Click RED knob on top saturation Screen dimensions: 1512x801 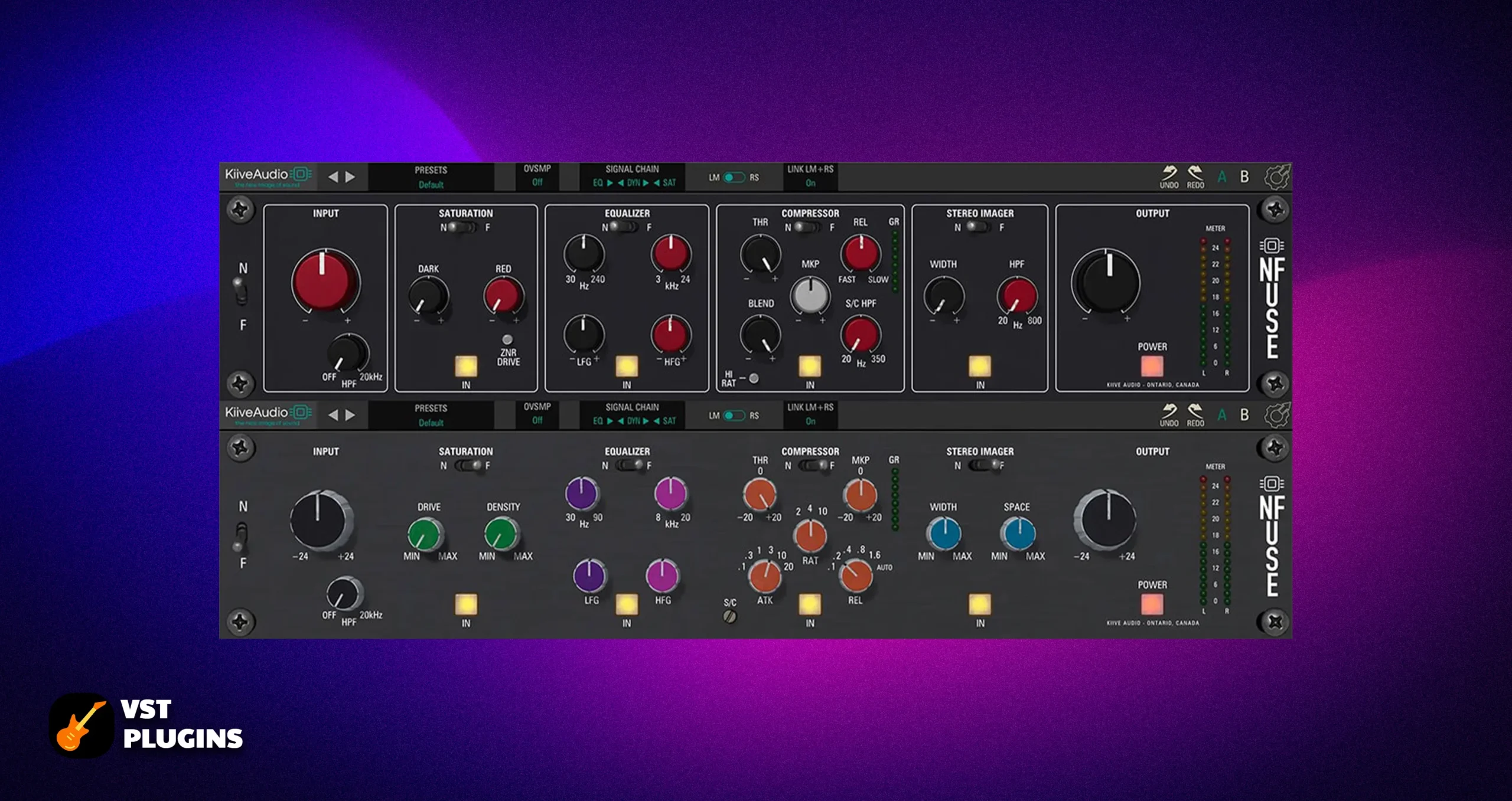pos(504,296)
